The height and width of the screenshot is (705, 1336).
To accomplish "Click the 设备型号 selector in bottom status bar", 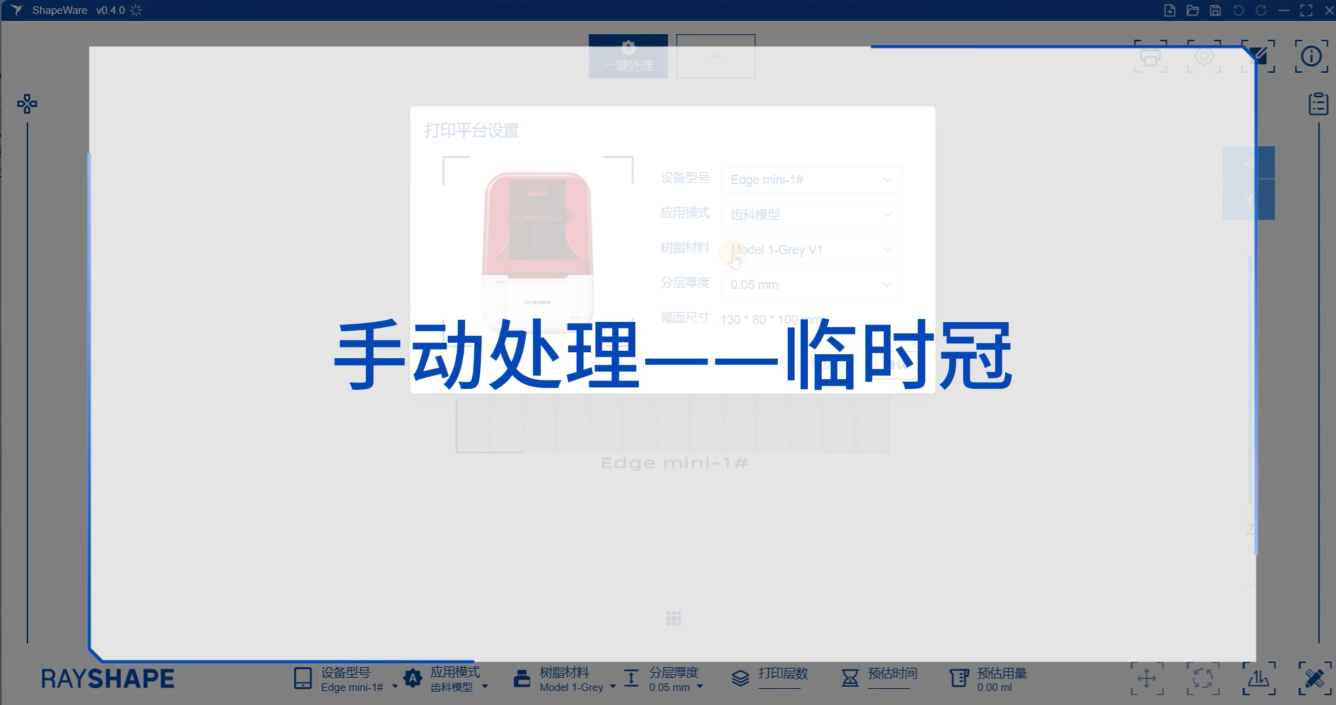I will [x=346, y=680].
